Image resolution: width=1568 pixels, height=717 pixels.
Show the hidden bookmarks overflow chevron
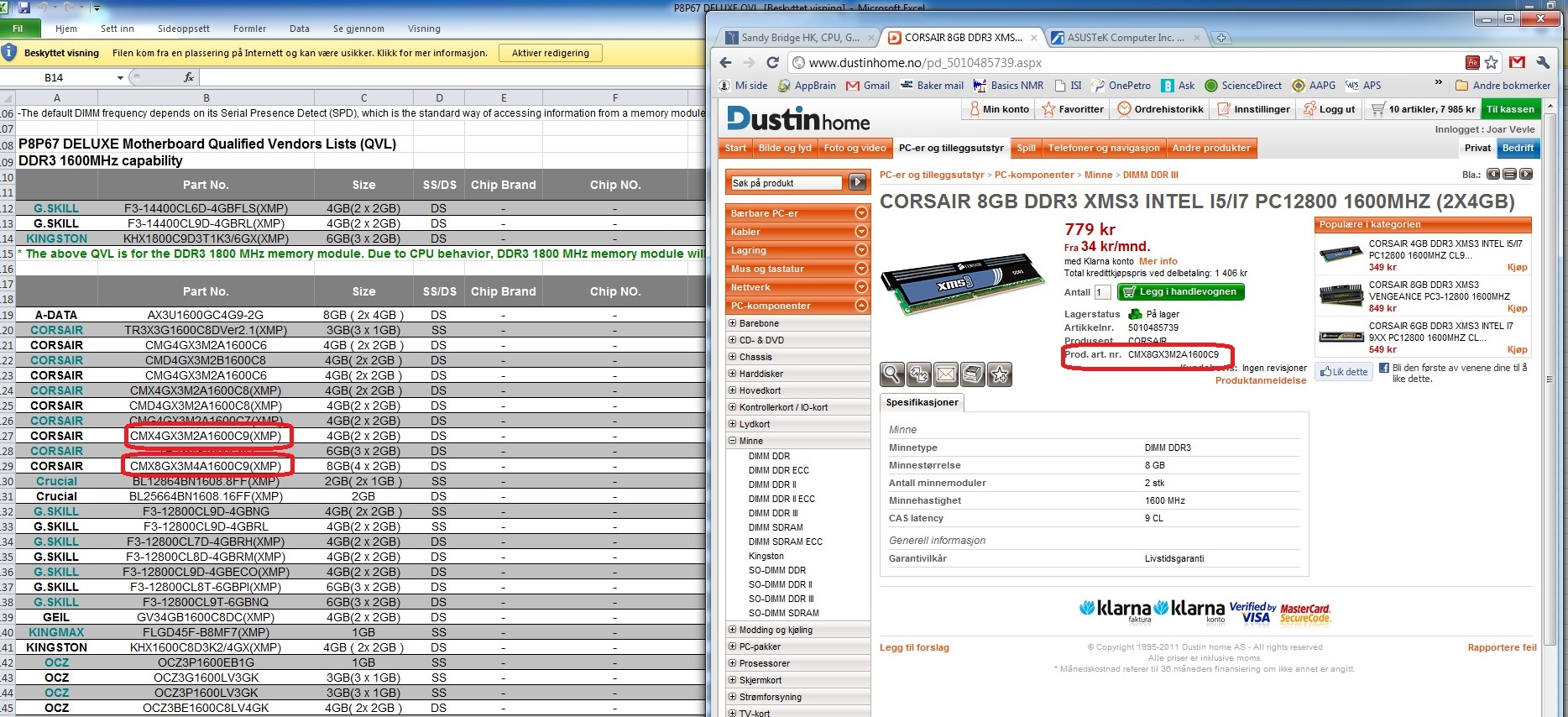click(1438, 83)
